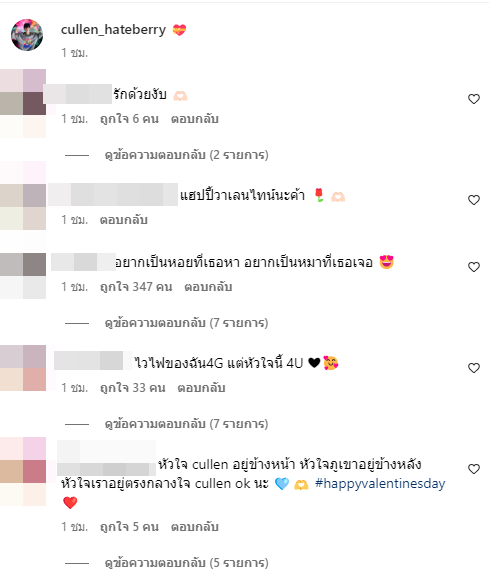The height and width of the screenshot is (578, 489).
Task: Like the อยากเป็นหอยที่เธอหา comment heart
Action: (474, 267)
